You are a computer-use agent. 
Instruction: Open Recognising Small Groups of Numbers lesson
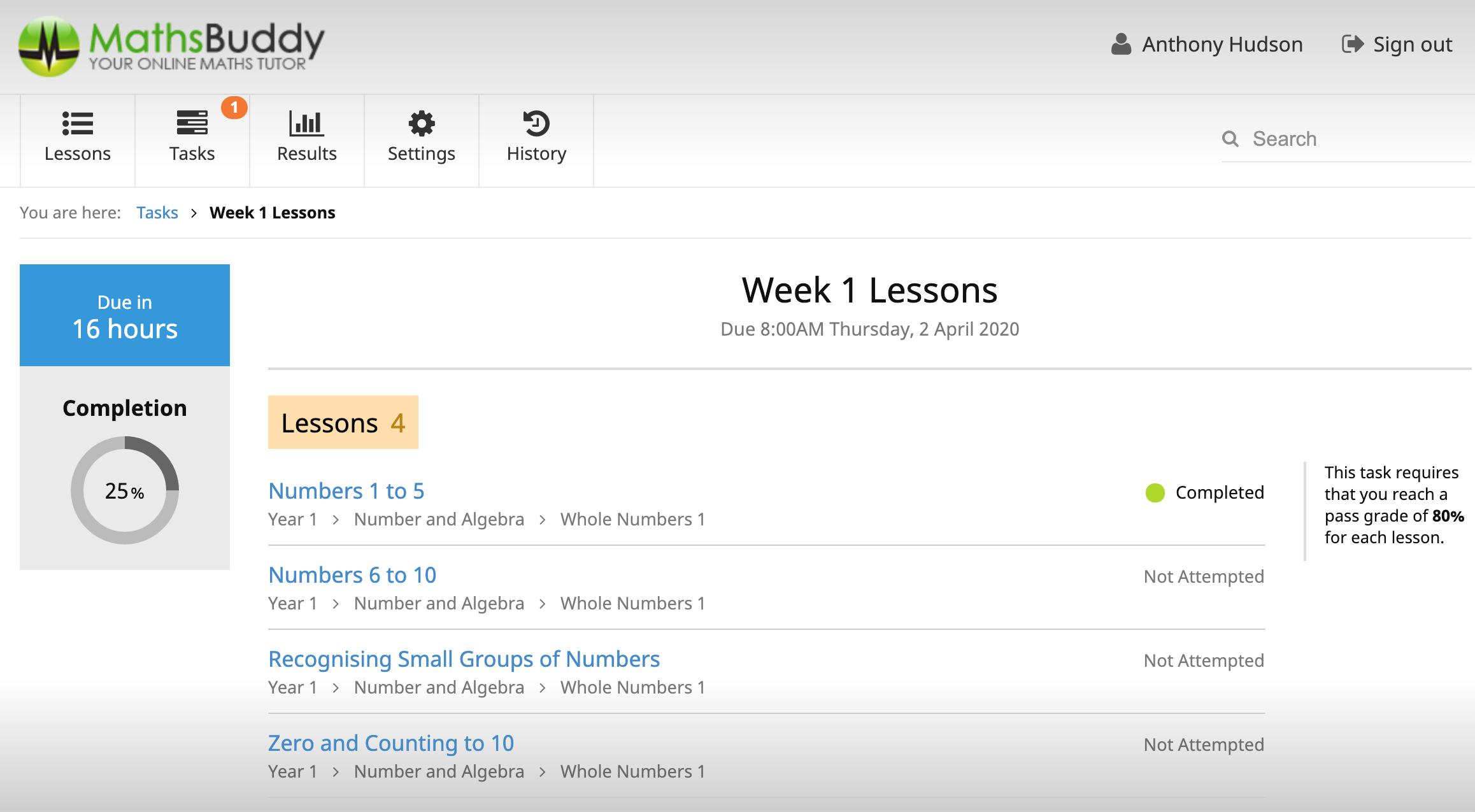tap(464, 659)
